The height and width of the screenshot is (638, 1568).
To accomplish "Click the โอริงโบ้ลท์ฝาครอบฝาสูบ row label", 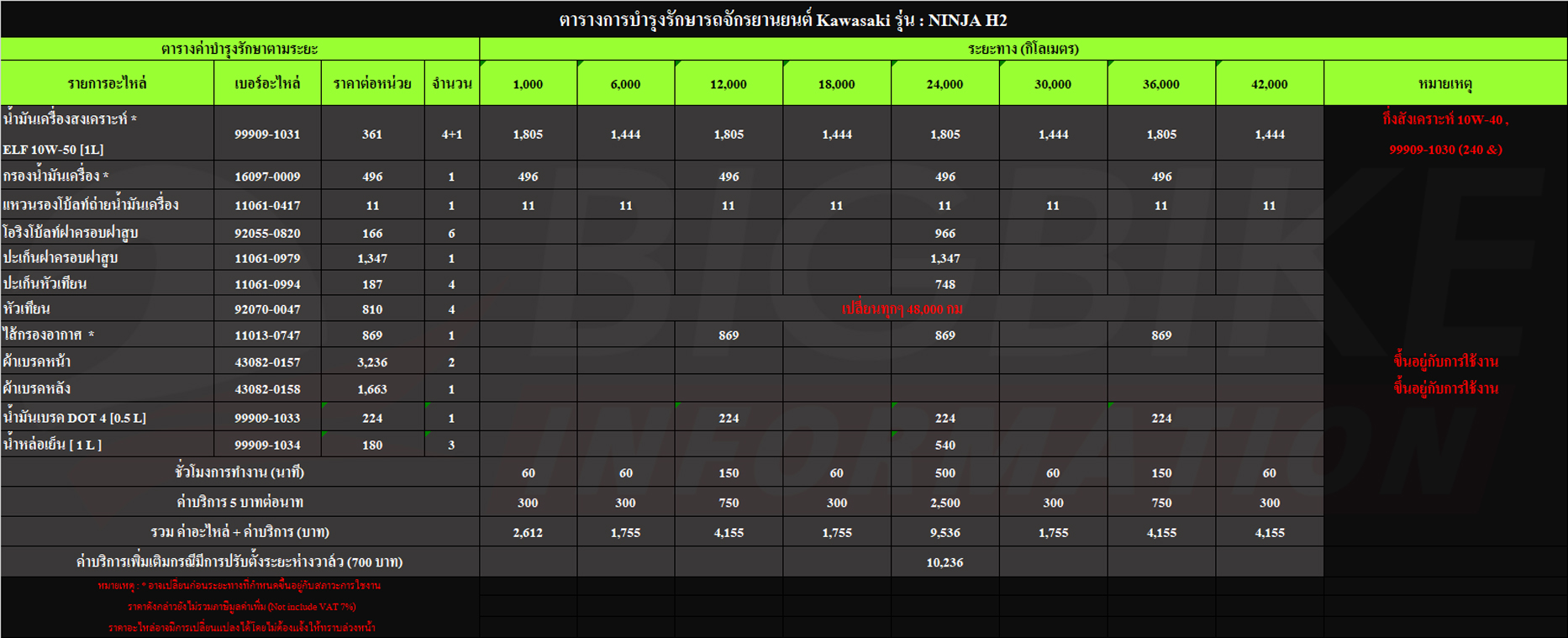I will coord(71,232).
